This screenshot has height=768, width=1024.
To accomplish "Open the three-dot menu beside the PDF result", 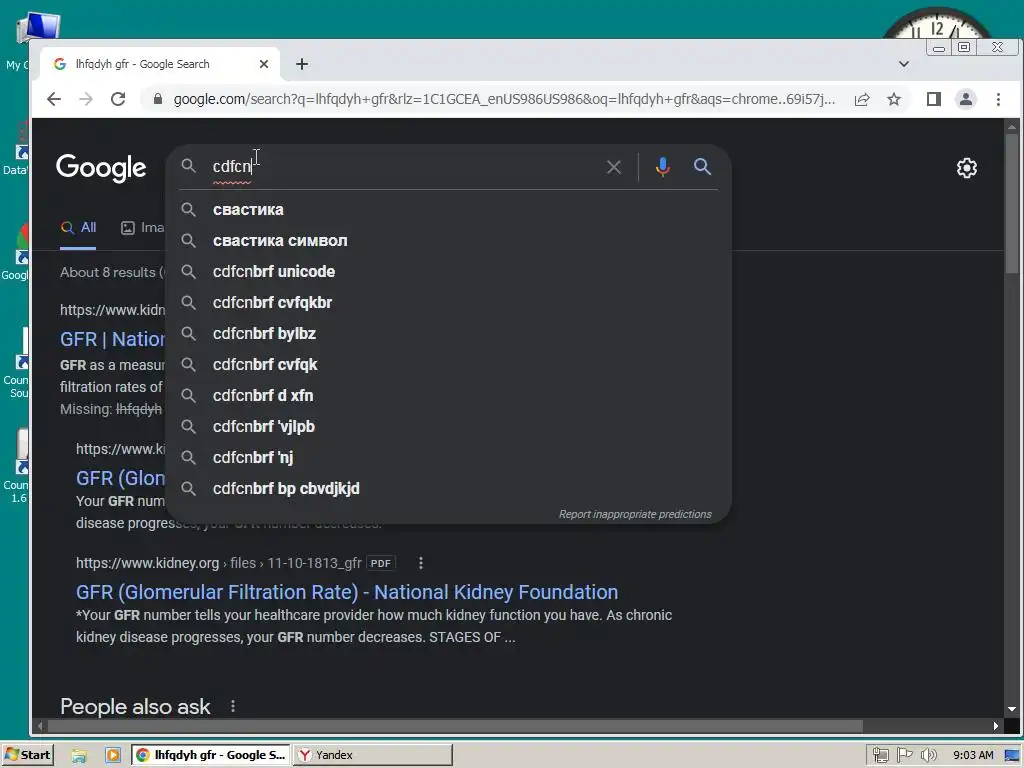I will point(421,563).
